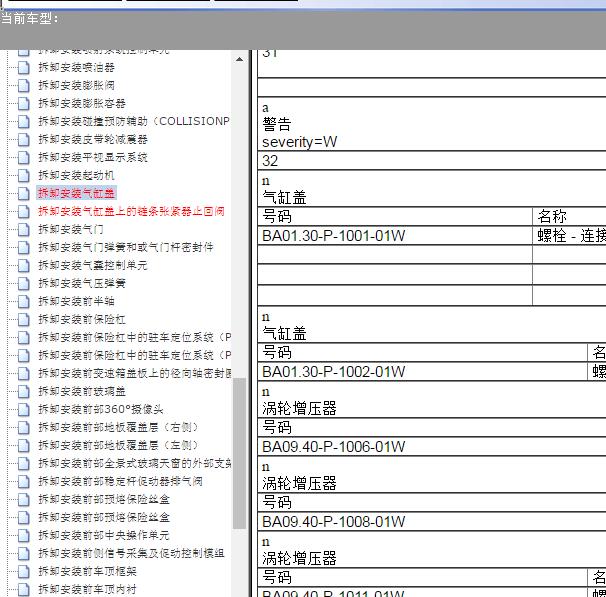Click 气缸盖 heading above BA01.30-P-1001-01W table
Viewport: 606px width, 597px height.
284,198
